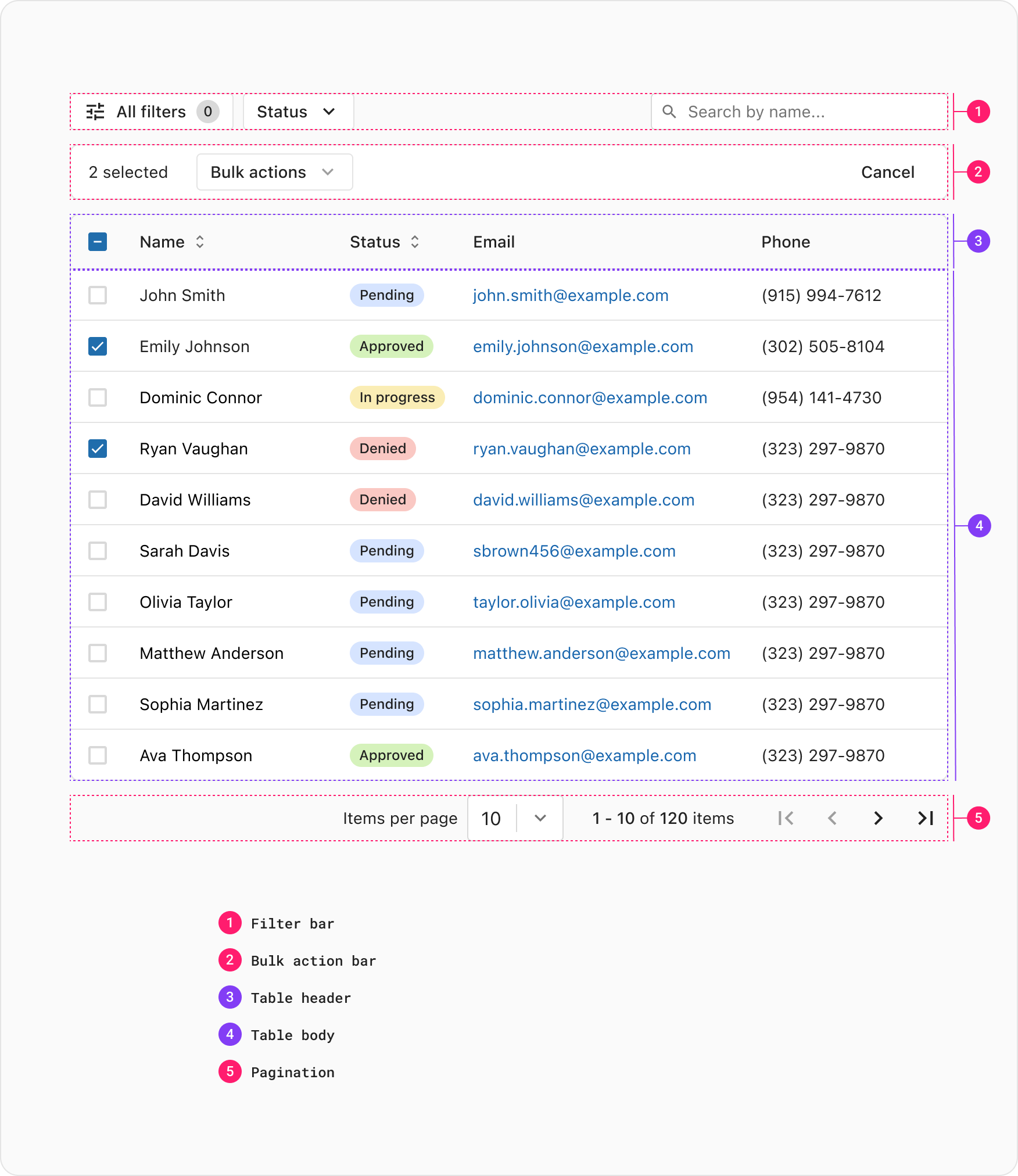The width and height of the screenshot is (1018, 1176).
Task: Open sbrown456@example.com email link
Action: pyautogui.click(x=574, y=551)
